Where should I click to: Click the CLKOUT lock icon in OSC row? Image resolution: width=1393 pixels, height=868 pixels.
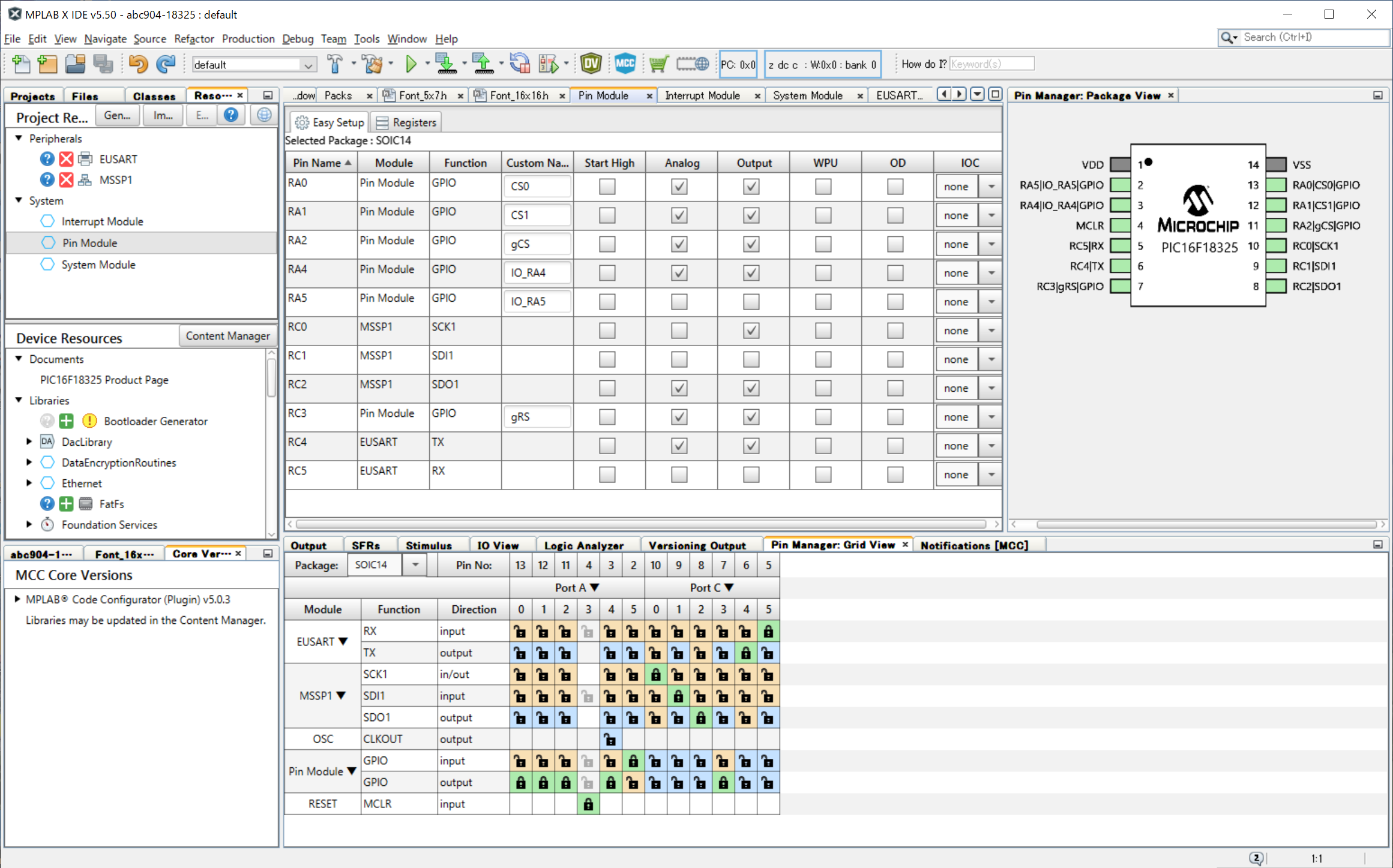[610, 739]
